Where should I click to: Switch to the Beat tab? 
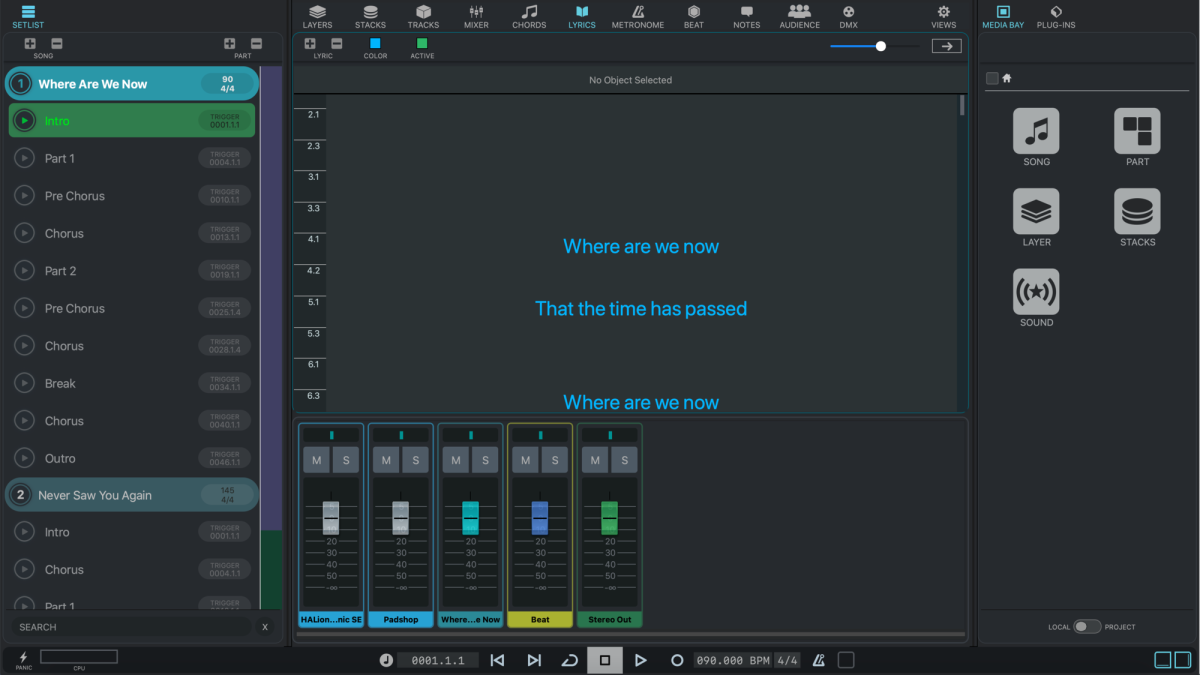[x=694, y=16]
